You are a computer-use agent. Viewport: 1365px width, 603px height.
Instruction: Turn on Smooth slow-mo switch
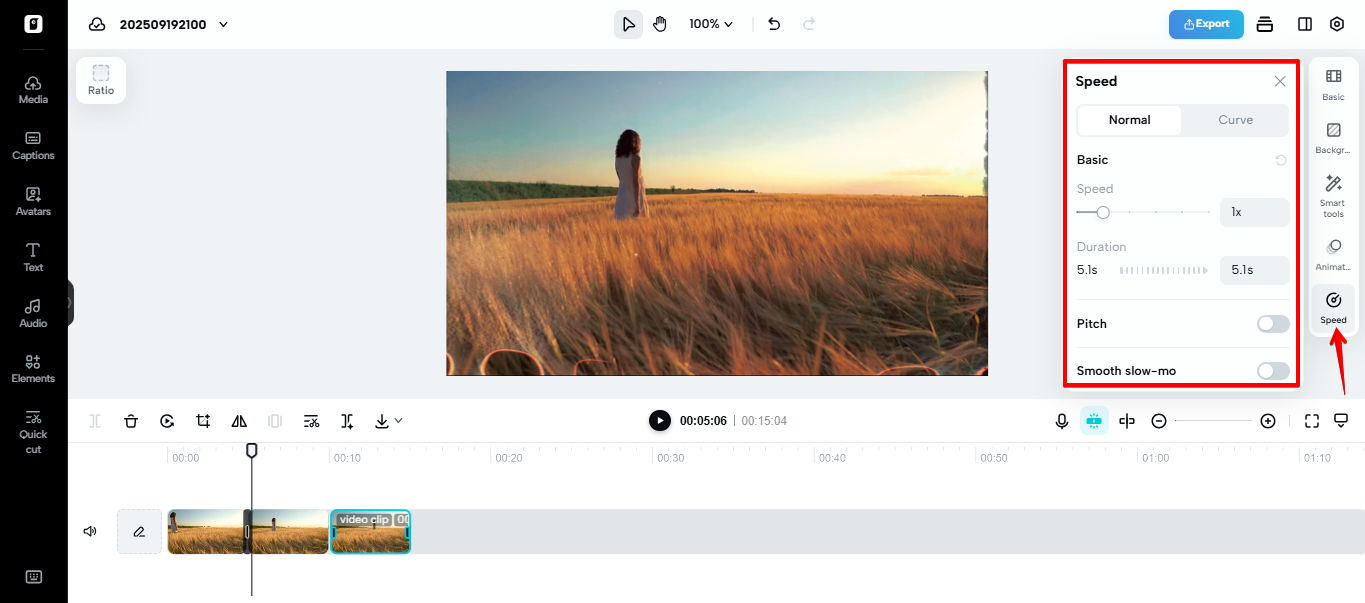[x=1272, y=371]
